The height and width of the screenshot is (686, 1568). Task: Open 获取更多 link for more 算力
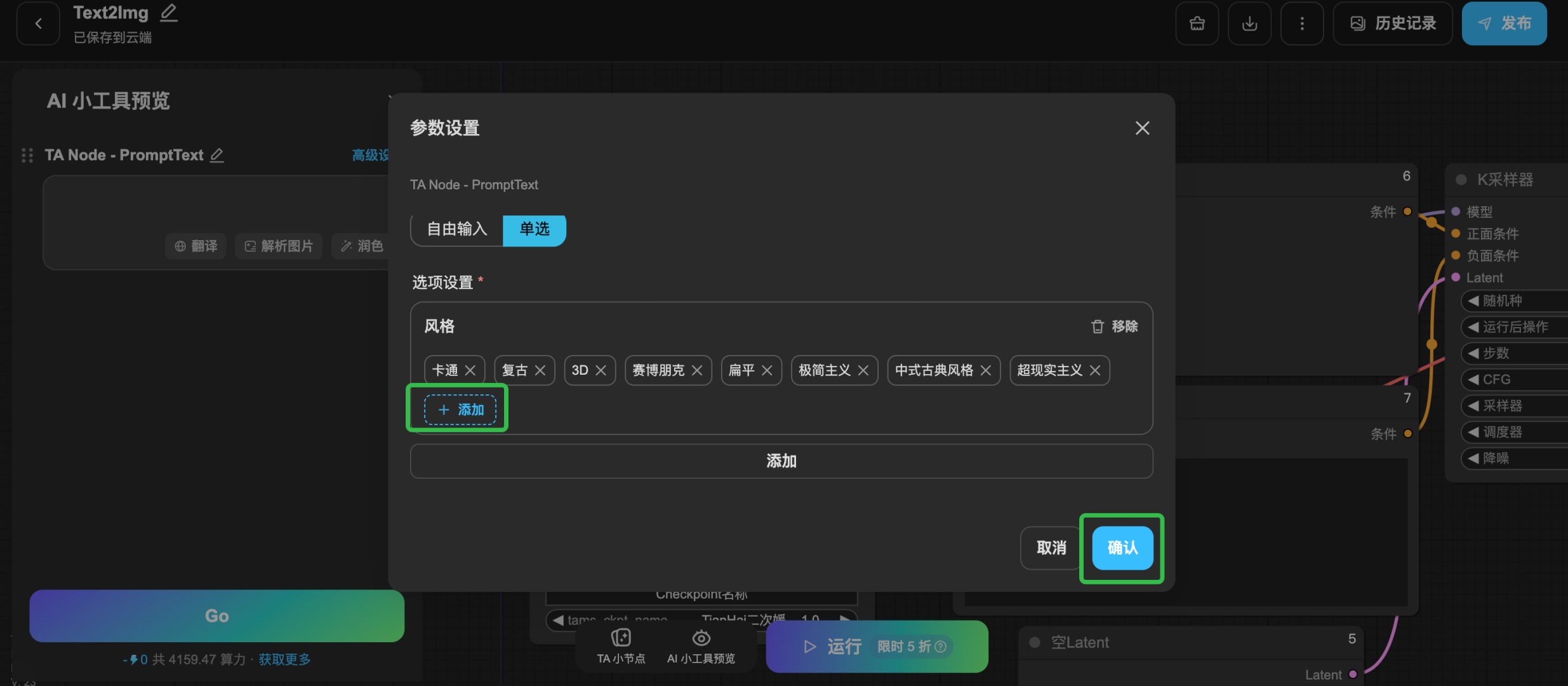point(284,659)
